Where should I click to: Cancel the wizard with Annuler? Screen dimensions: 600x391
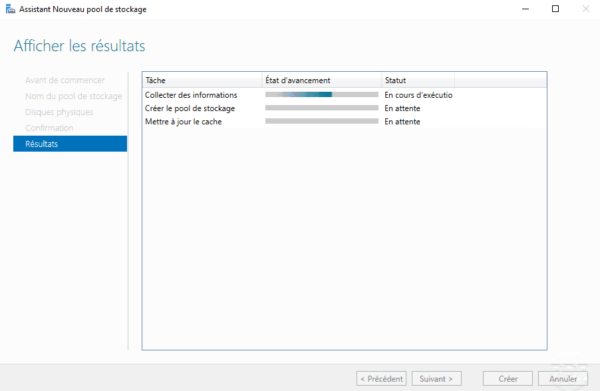(563, 379)
